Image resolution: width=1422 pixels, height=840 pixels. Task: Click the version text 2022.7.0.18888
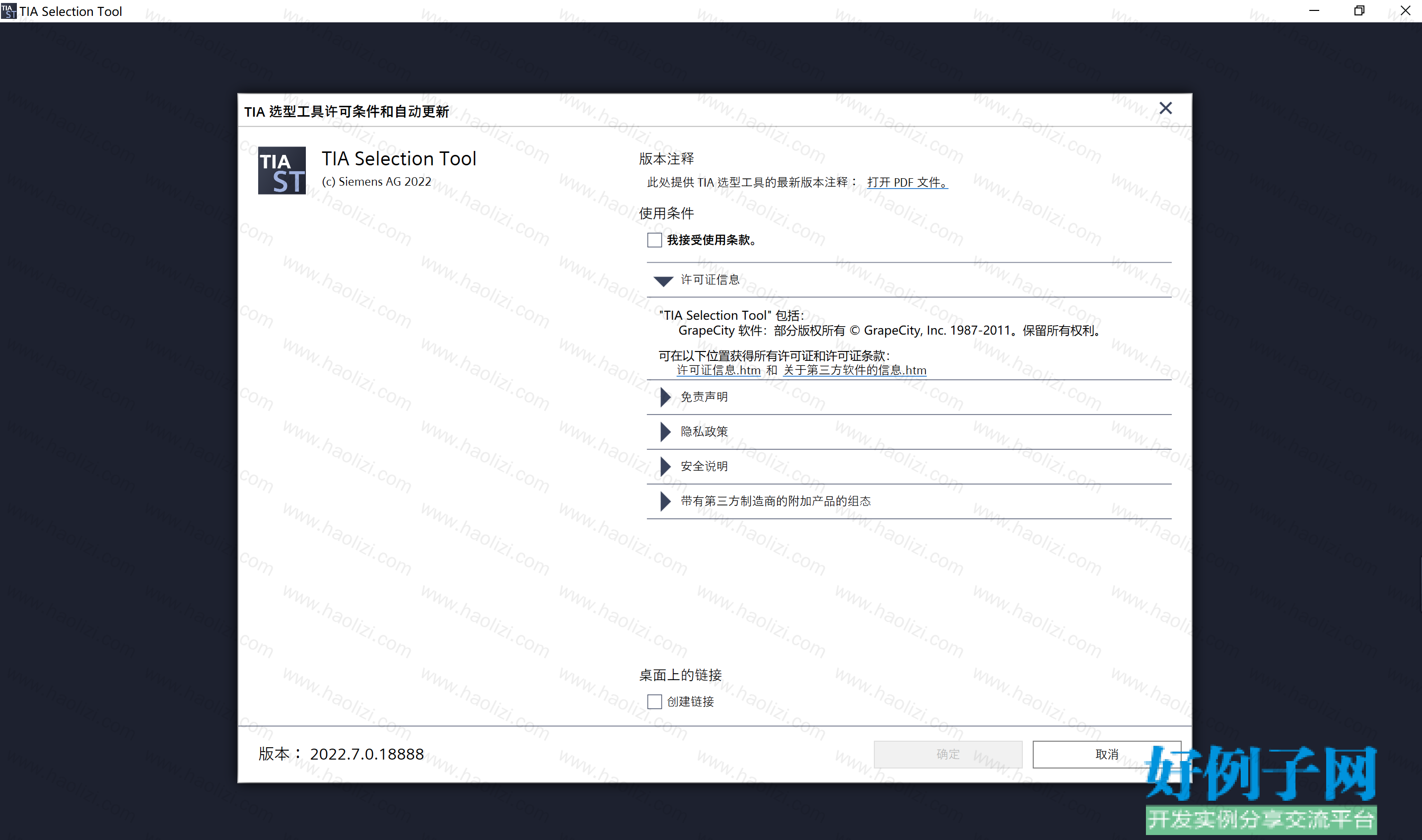367,754
